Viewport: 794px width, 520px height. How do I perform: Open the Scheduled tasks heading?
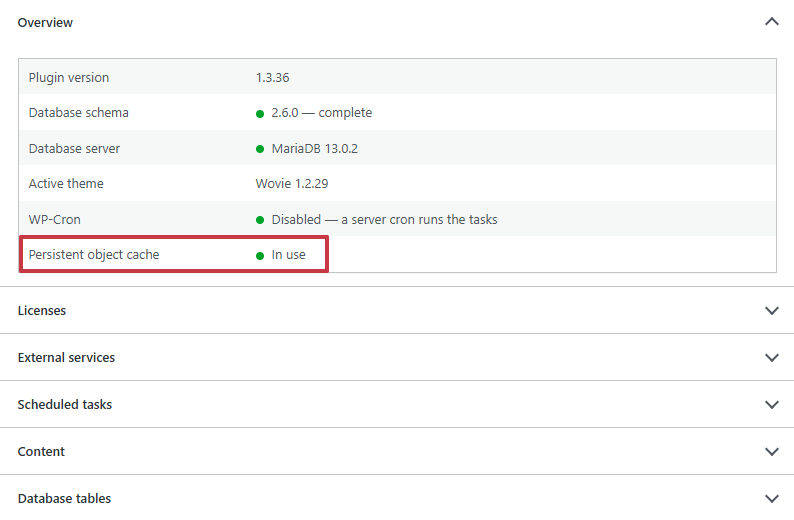(65, 405)
